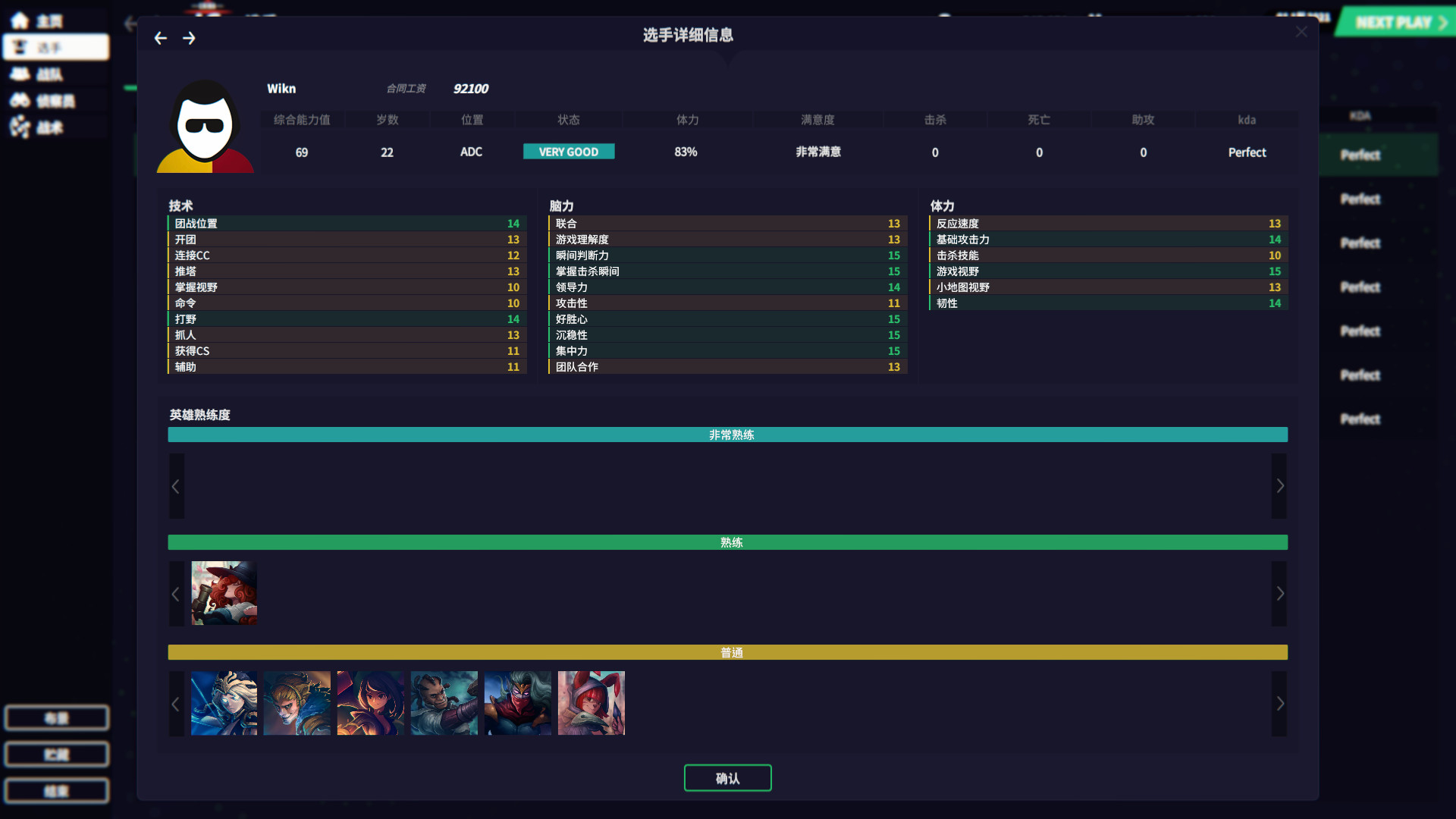
Task: Click Wikn's avatar portrait
Action: point(205,125)
